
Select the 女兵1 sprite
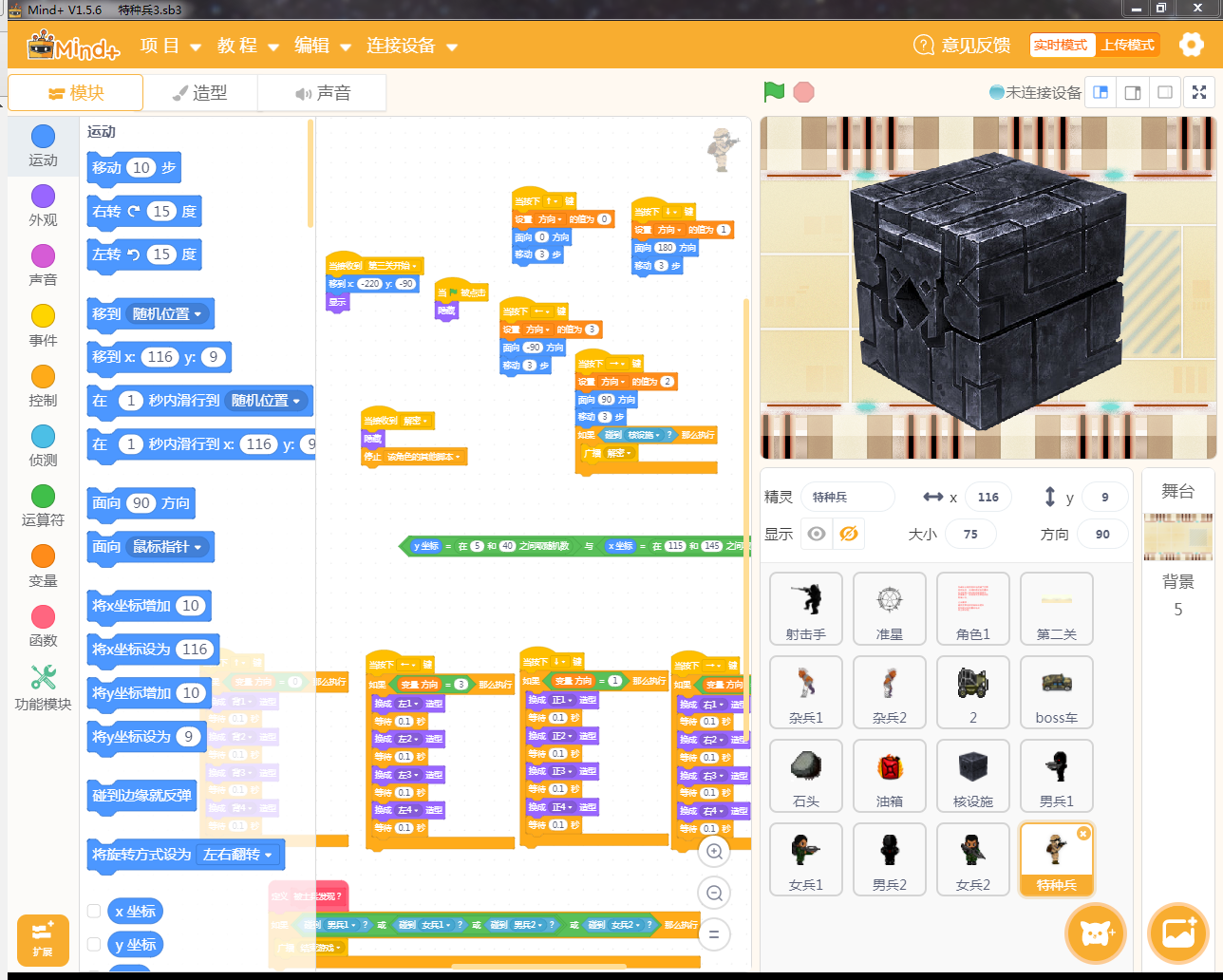(806, 859)
